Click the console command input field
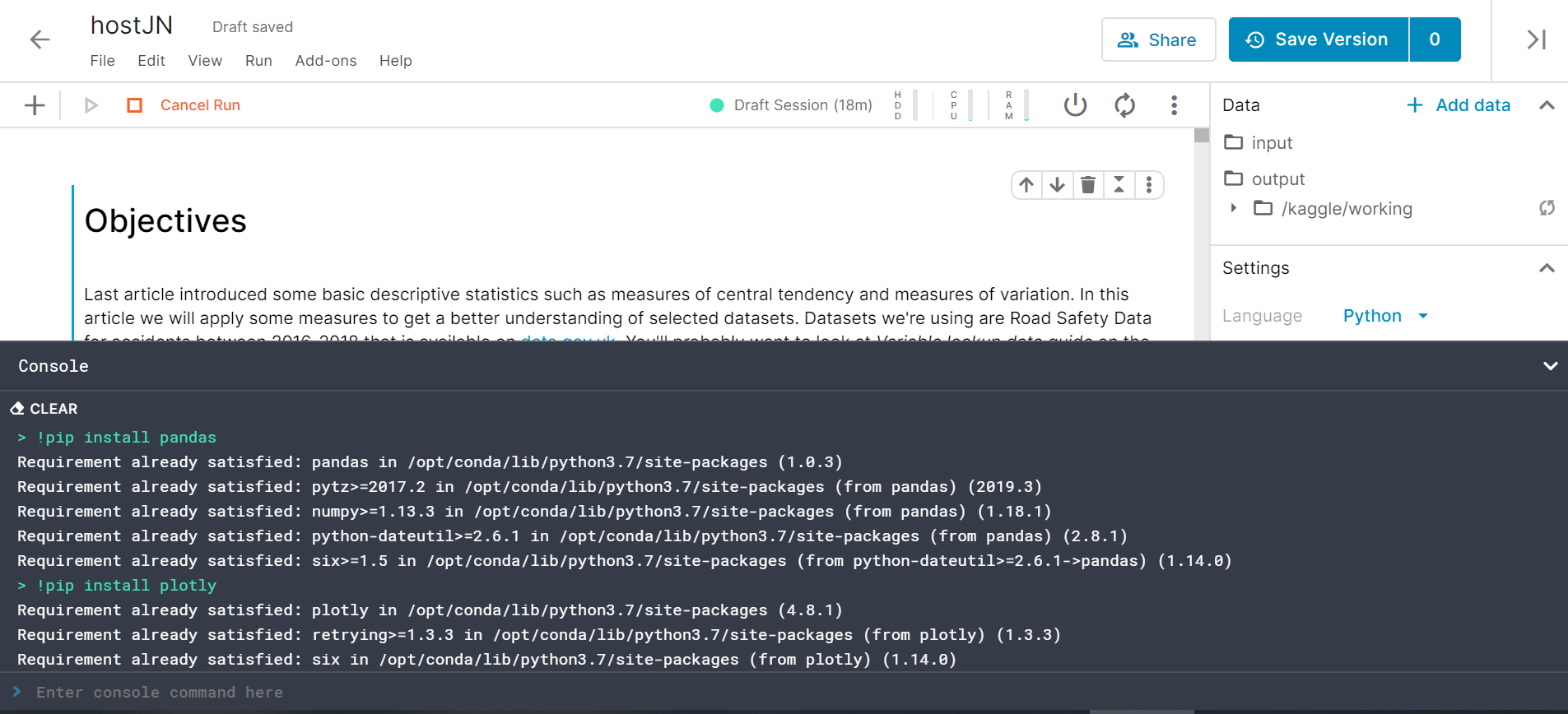 pyautogui.click(x=784, y=692)
